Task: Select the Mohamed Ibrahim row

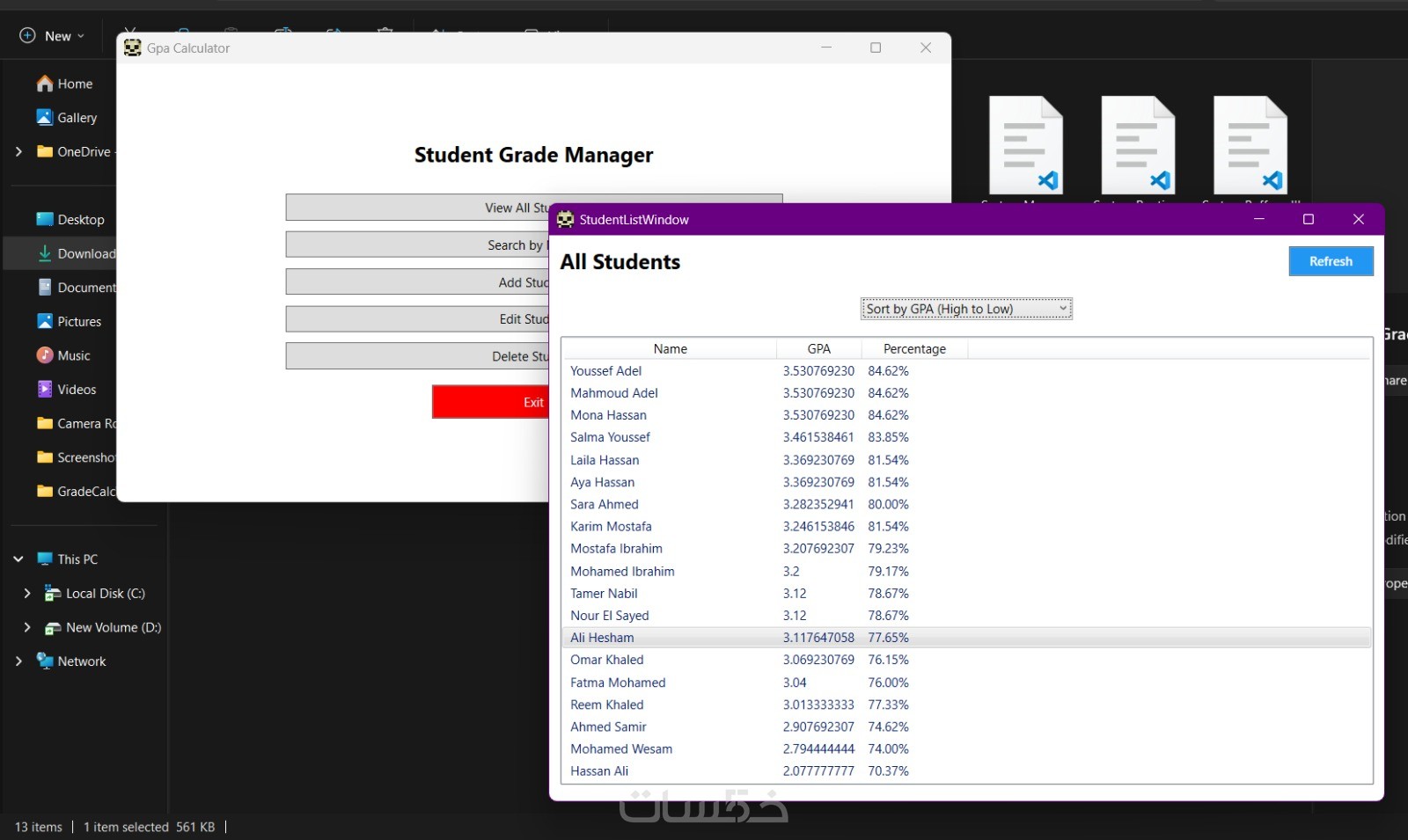Action: coord(966,571)
